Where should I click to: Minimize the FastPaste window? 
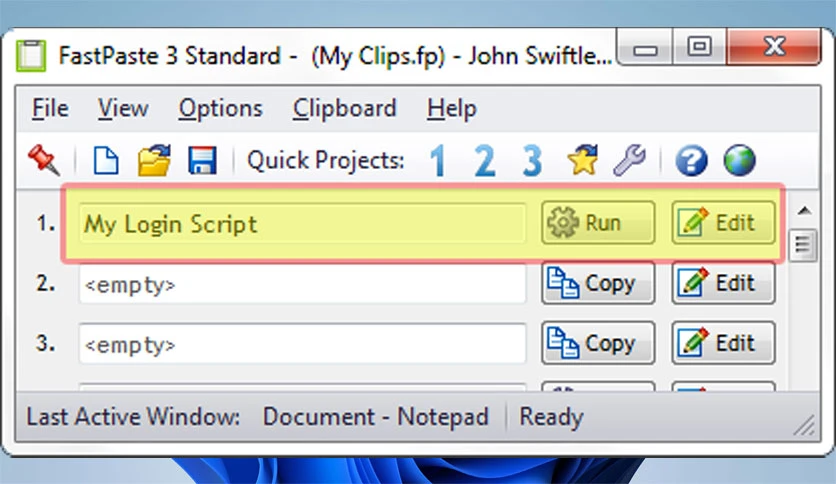pyautogui.click(x=645, y=49)
